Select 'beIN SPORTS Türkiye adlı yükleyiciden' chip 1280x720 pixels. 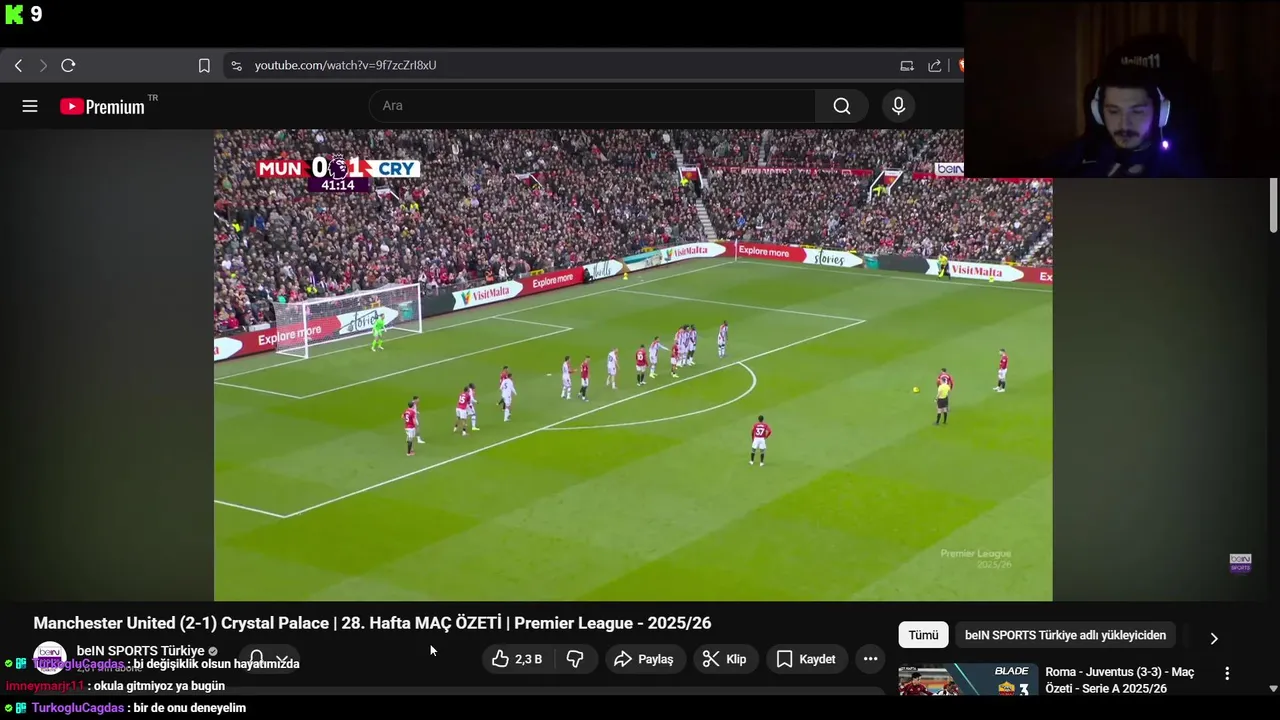click(x=1065, y=635)
